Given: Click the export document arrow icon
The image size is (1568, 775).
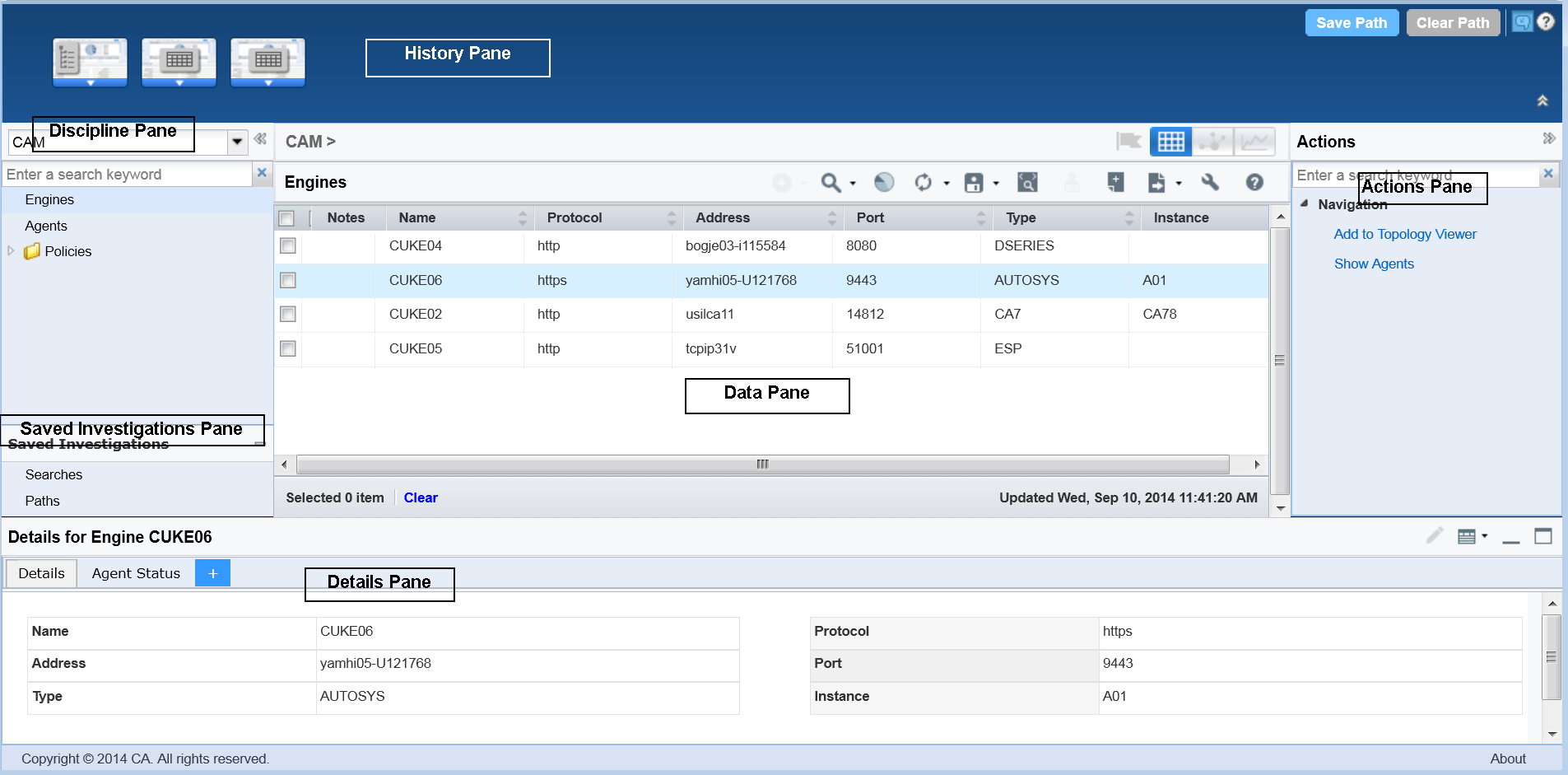Looking at the screenshot, I should coord(1156,183).
